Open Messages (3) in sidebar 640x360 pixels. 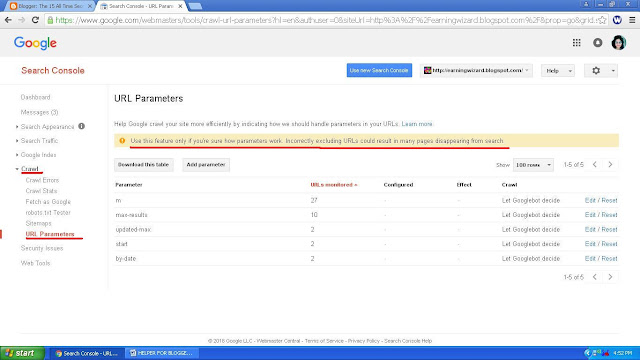[40, 112]
